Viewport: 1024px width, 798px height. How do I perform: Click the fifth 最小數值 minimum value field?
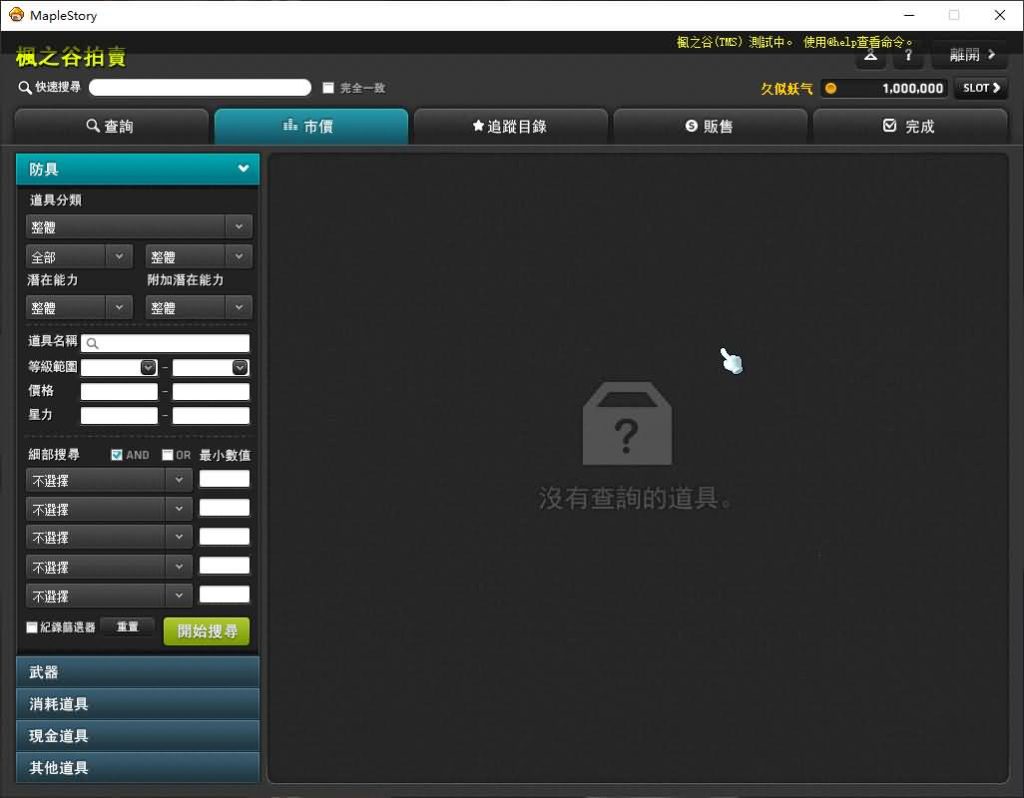[x=224, y=594]
